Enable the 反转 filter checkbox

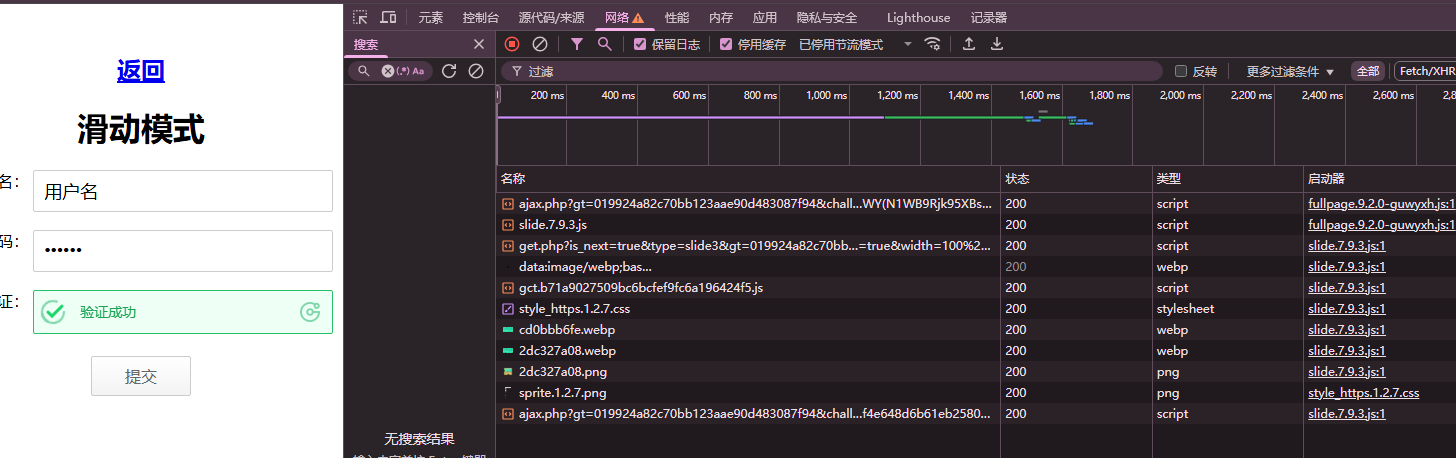click(1181, 71)
